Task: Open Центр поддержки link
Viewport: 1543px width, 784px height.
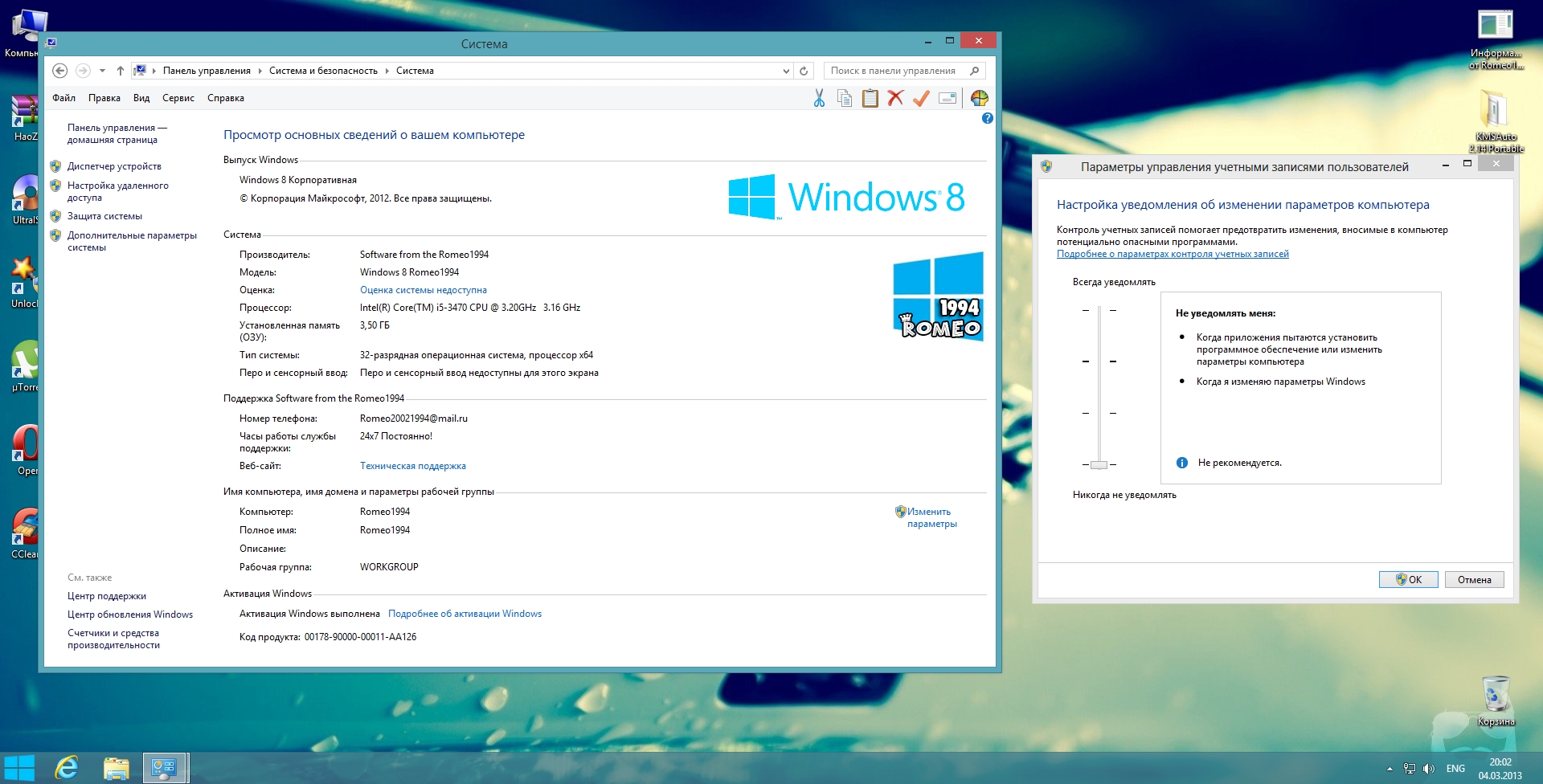Action: click(x=106, y=596)
